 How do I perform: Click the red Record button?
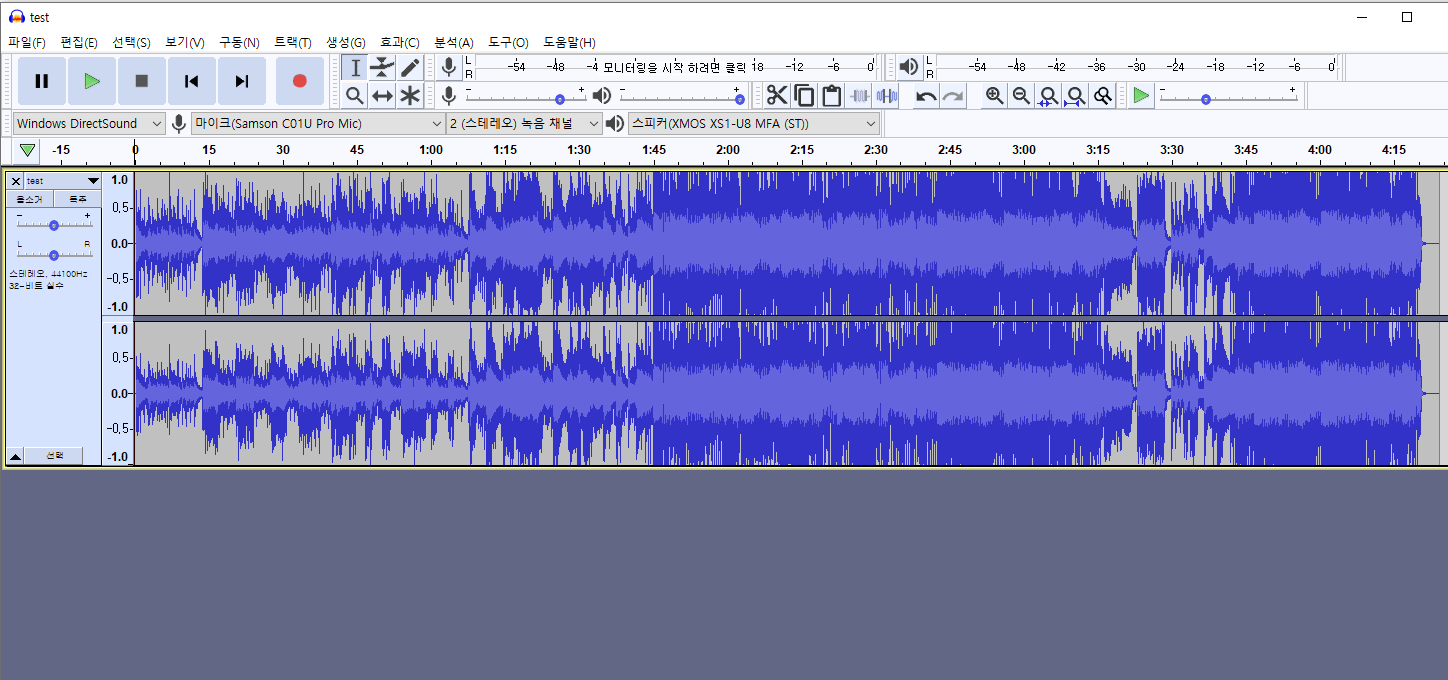pyautogui.click(x=299, y=81)
